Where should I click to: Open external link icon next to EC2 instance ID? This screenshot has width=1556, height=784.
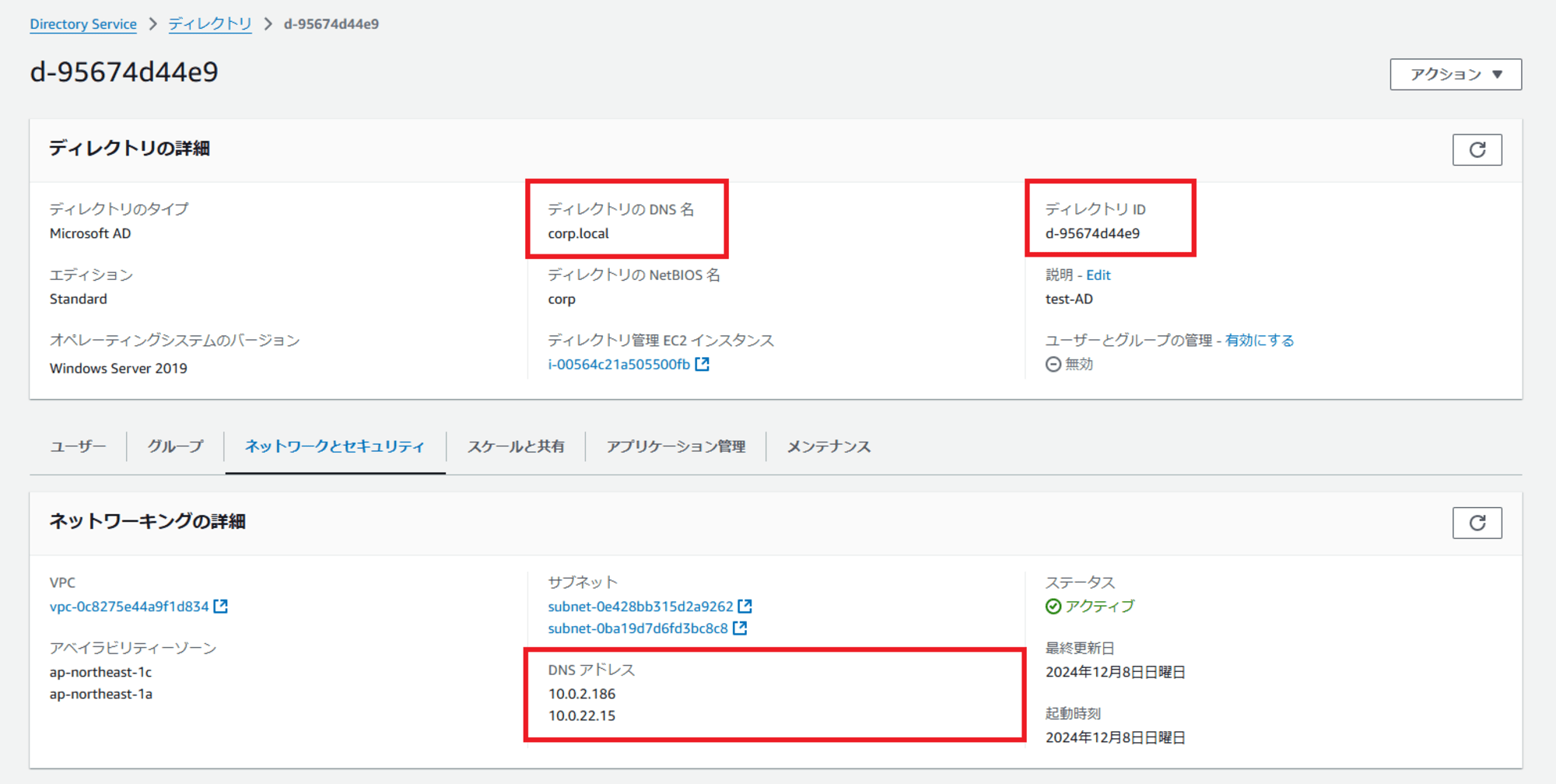point(702,364)
